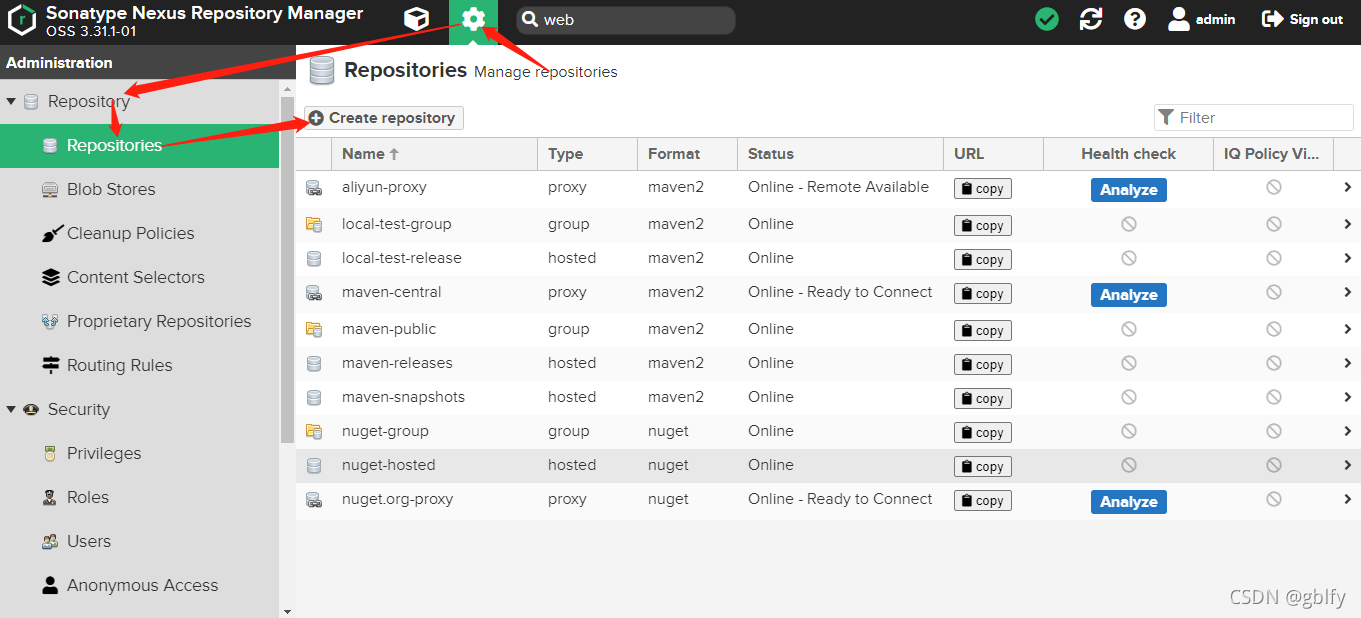Sort table by Type column header
The height and width of the screenshot is (618, 1361).
point(588,154)
